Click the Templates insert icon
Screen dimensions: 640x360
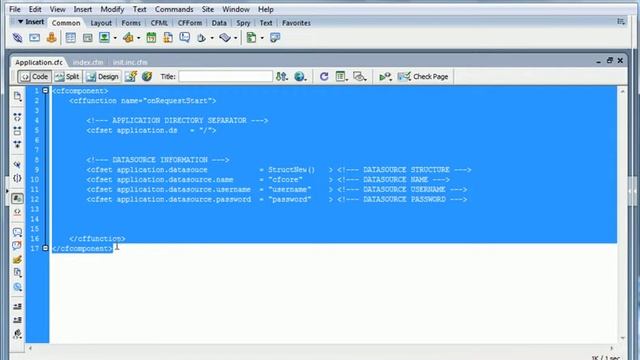(x=251, y=38)
